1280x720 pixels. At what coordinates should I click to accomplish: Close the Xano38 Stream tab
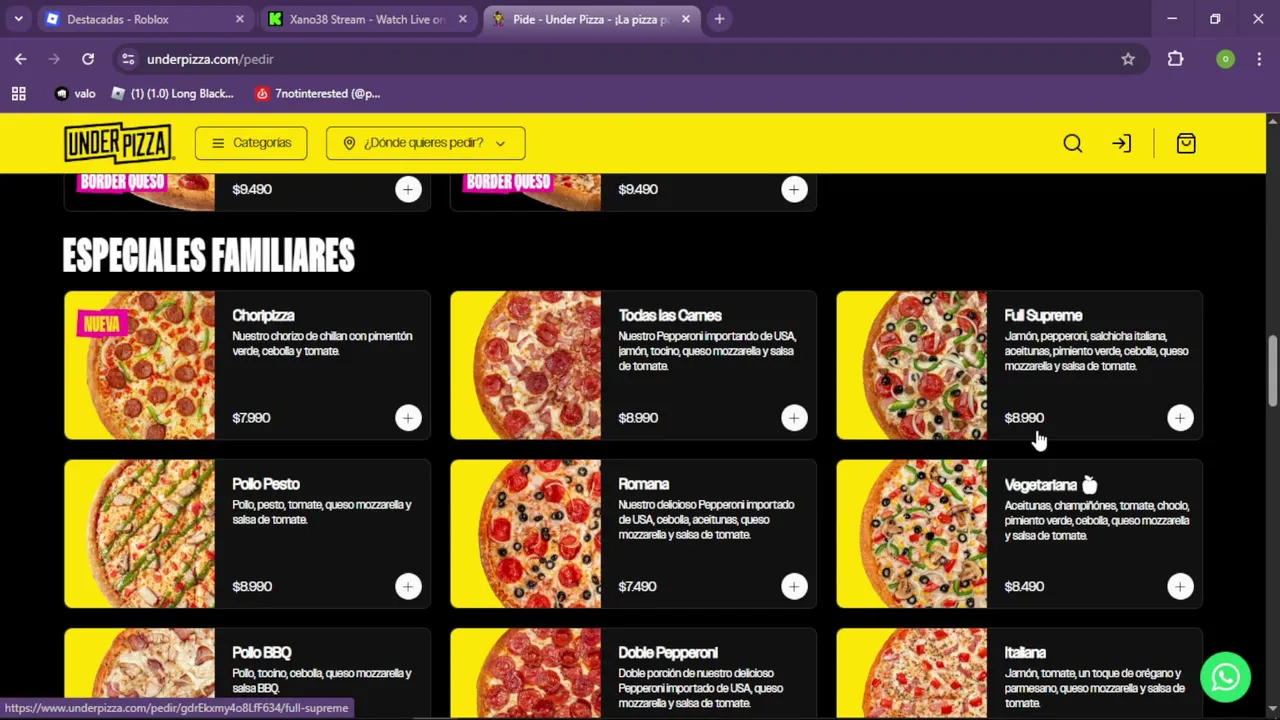pyautogui.click(x=463, y=19)
